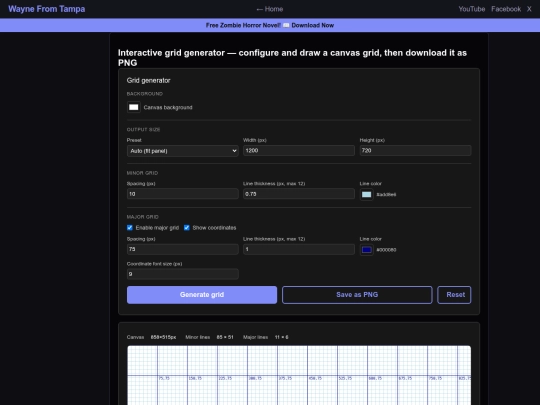Click the Generate grid button
The width and height of the screenshot is (540, 405).
coord(202,295)
